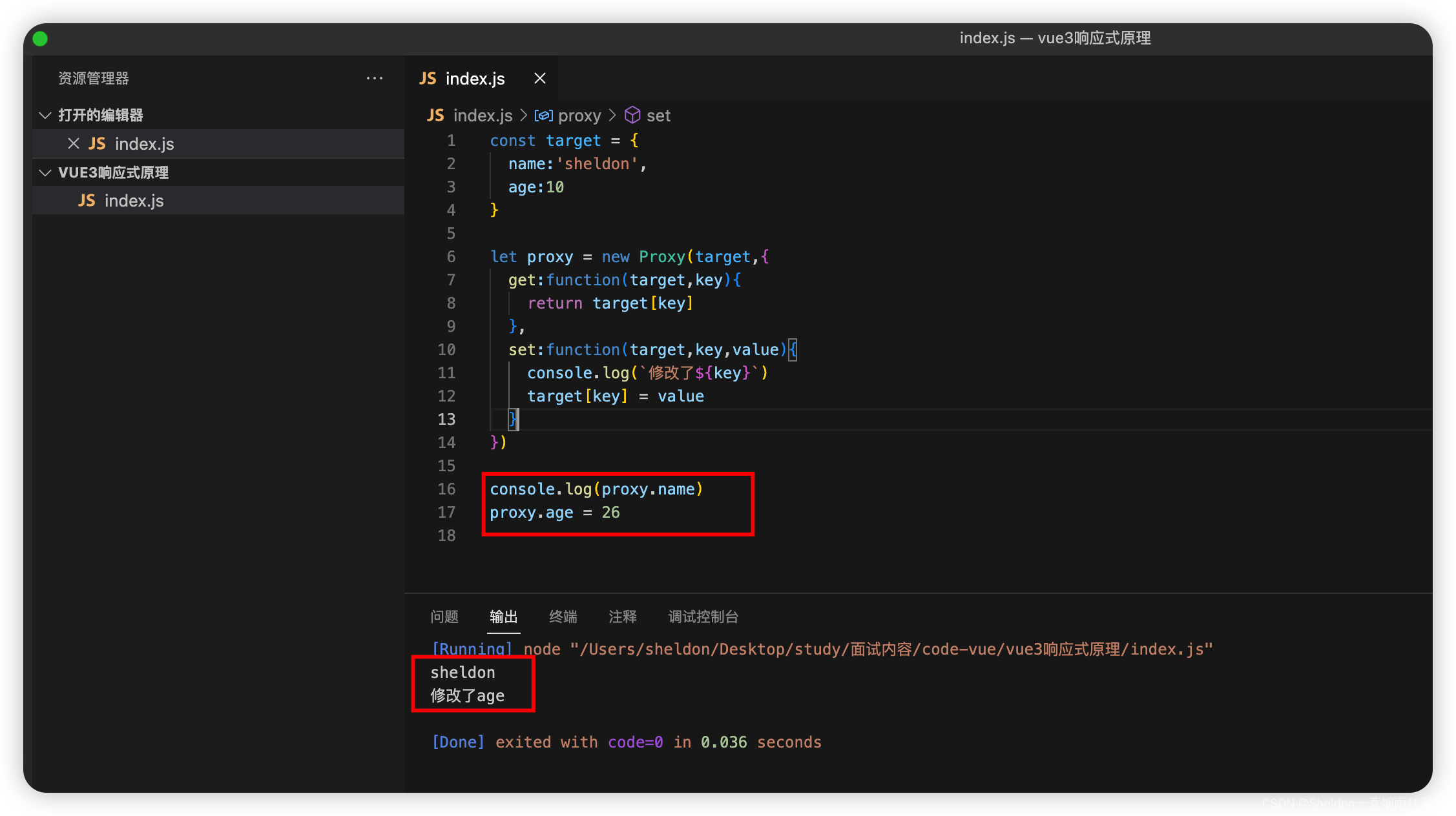
Task: Click the '[Running]' output label
Action: coord(472,649)
